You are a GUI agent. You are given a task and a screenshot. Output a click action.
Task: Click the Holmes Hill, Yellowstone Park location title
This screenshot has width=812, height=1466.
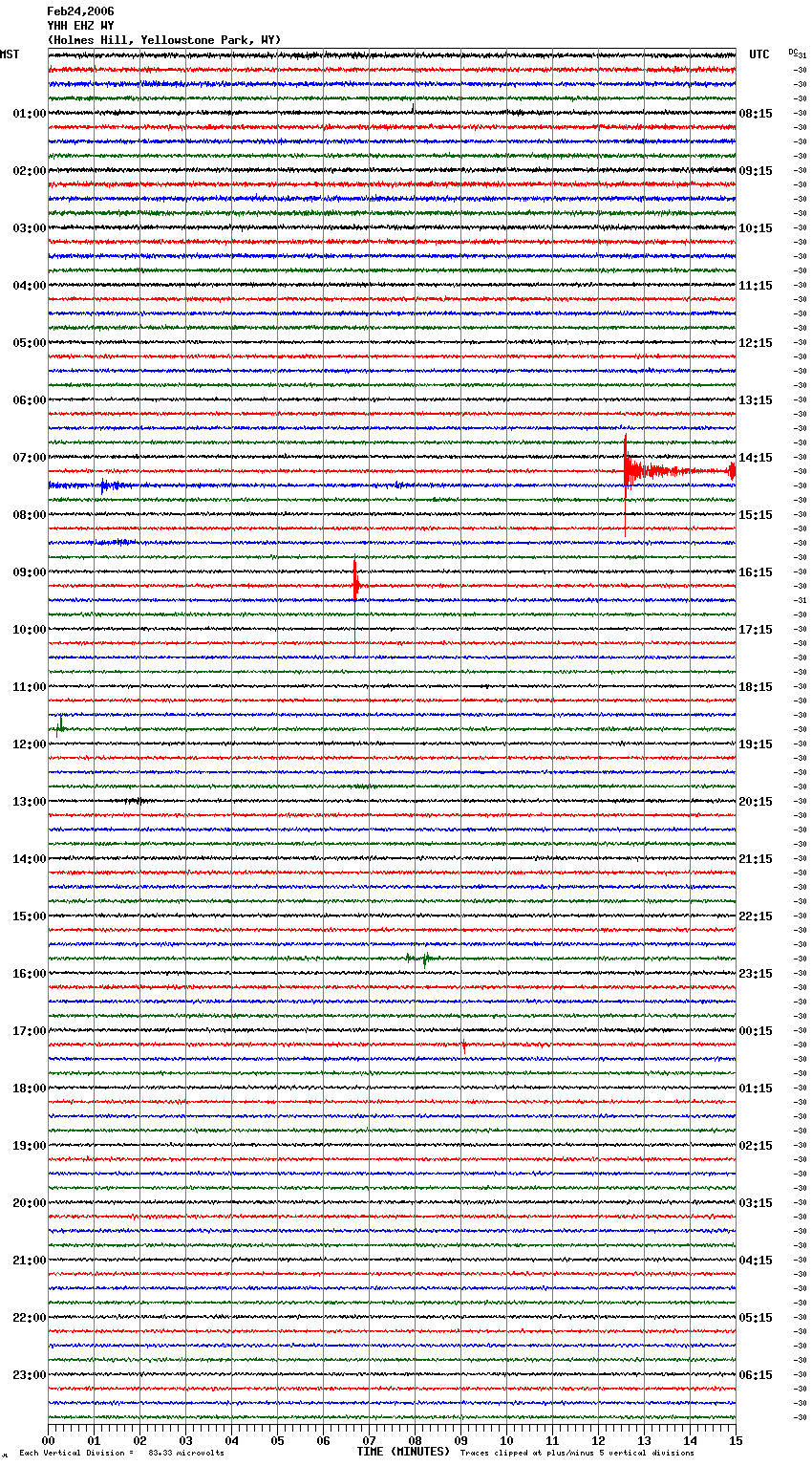(x=164, y=40)
